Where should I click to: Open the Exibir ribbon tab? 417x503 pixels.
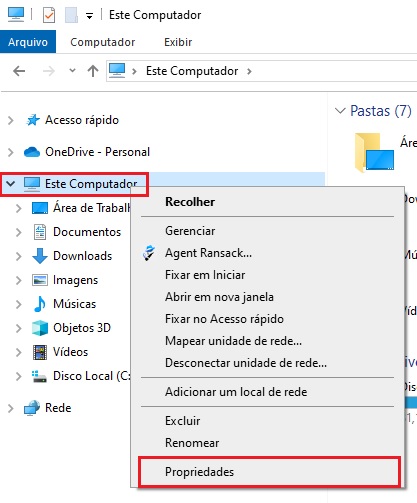point(178,42)
